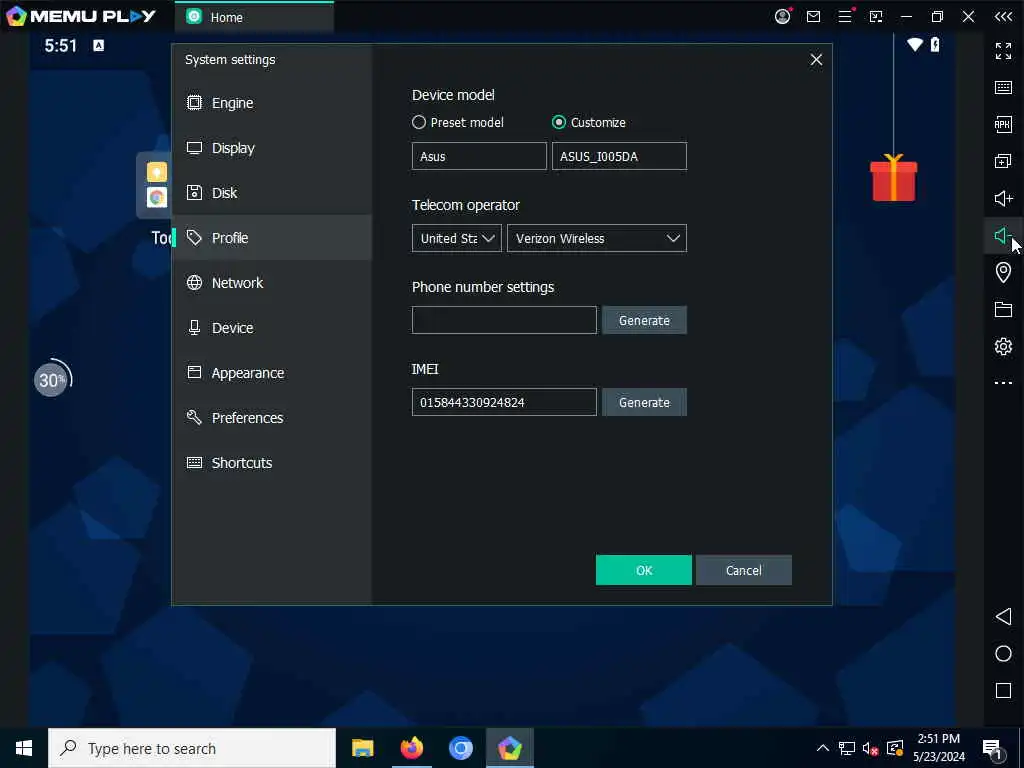Click the Android battery status icon
Screen dimensions: 1024x768
coord(935,44)
